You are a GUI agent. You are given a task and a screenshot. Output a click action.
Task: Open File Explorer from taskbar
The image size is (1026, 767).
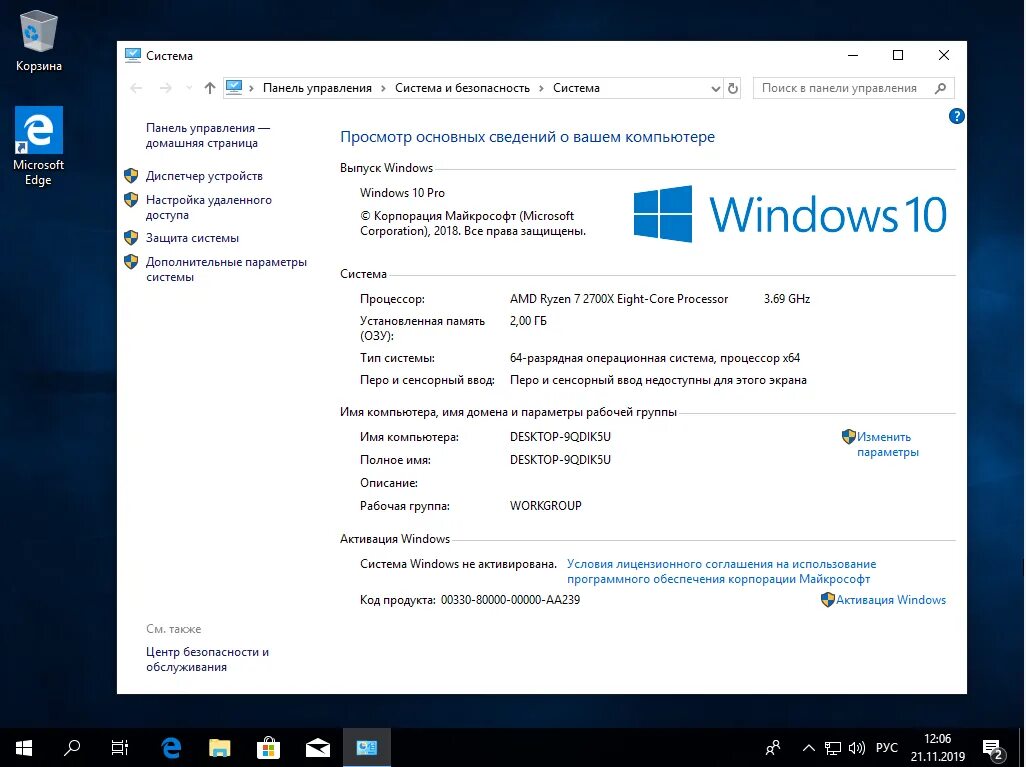click(x=220, y=747)
